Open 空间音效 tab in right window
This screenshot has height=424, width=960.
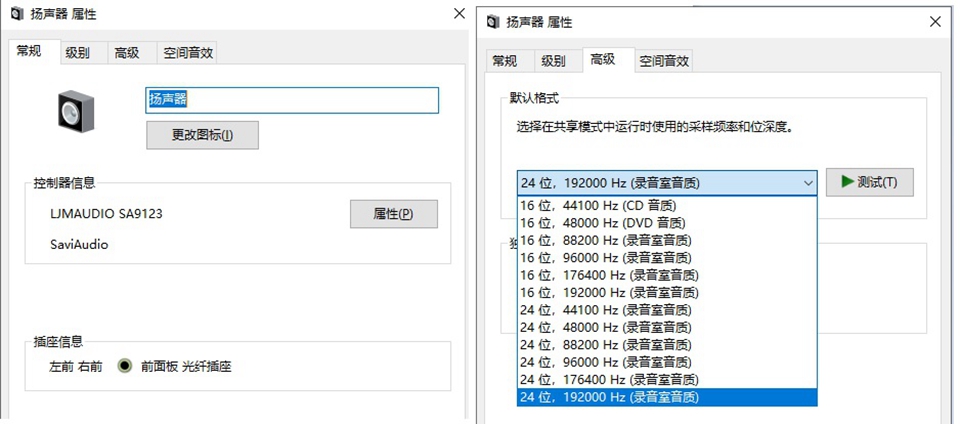point(664,60)
